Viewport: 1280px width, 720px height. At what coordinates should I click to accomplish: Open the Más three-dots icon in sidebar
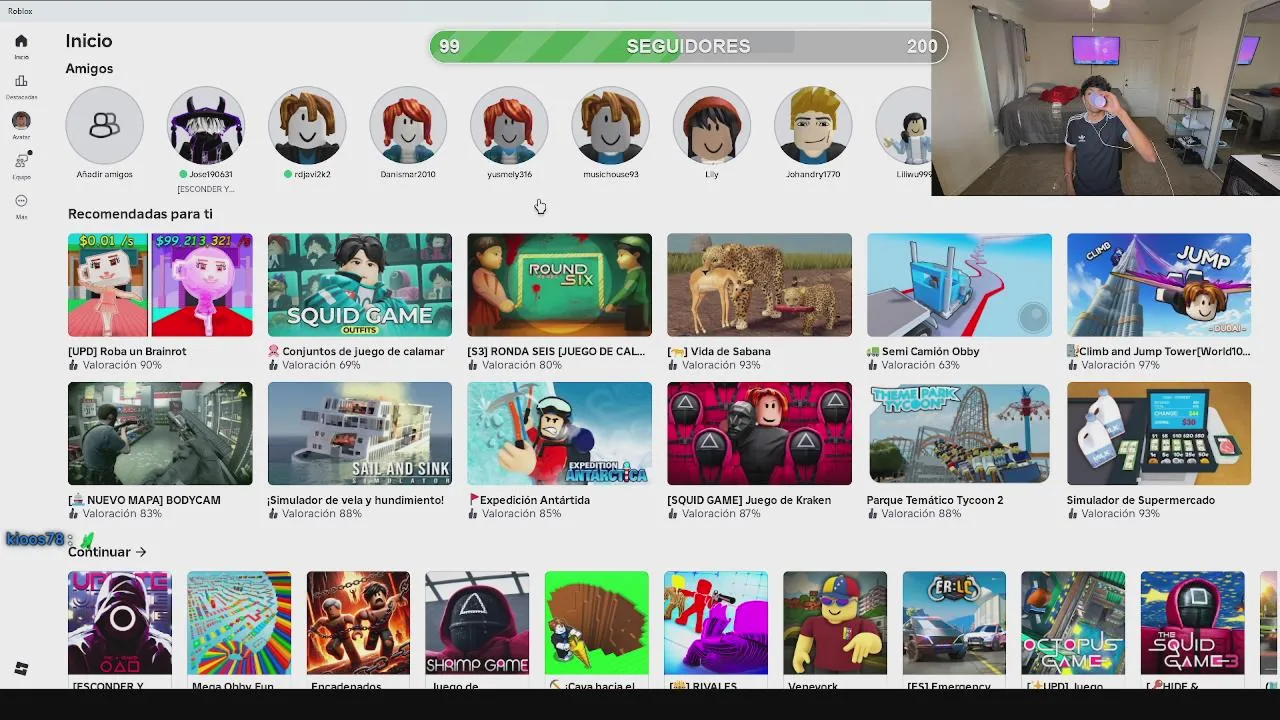tap(21, 201)
